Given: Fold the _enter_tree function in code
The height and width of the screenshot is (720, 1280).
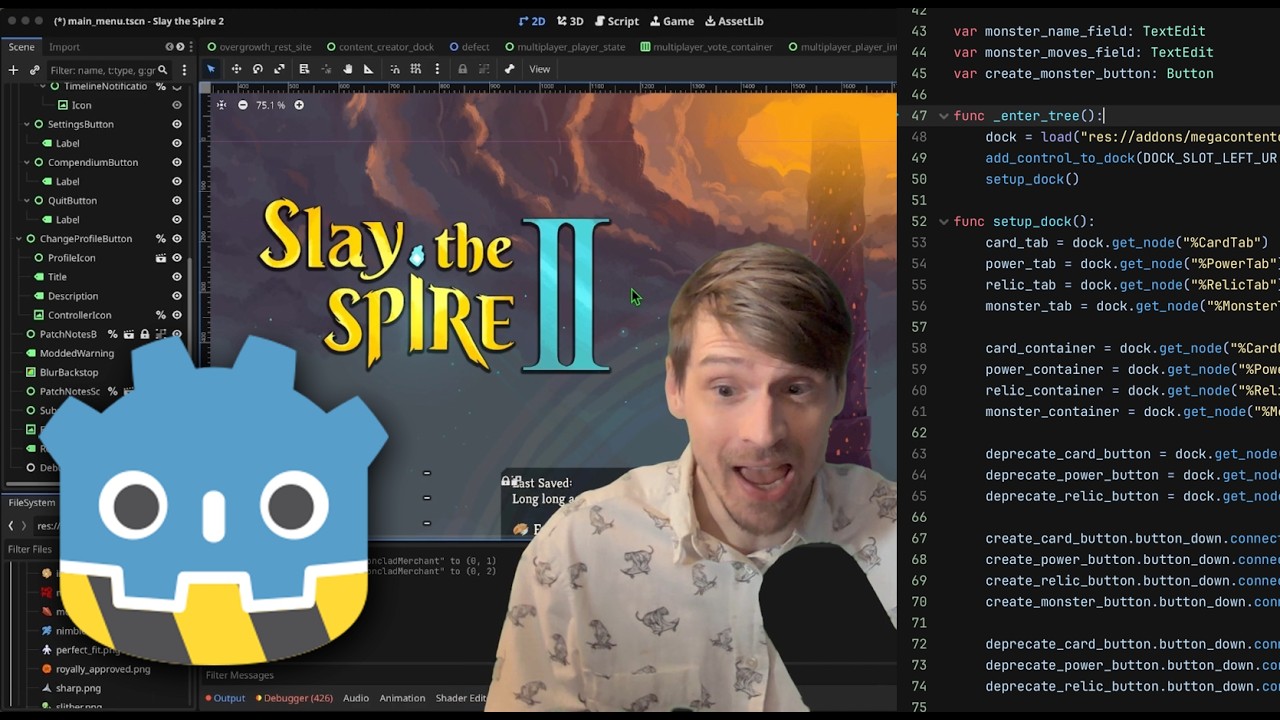Looking at the screenshot, I should tap(943, 116).
